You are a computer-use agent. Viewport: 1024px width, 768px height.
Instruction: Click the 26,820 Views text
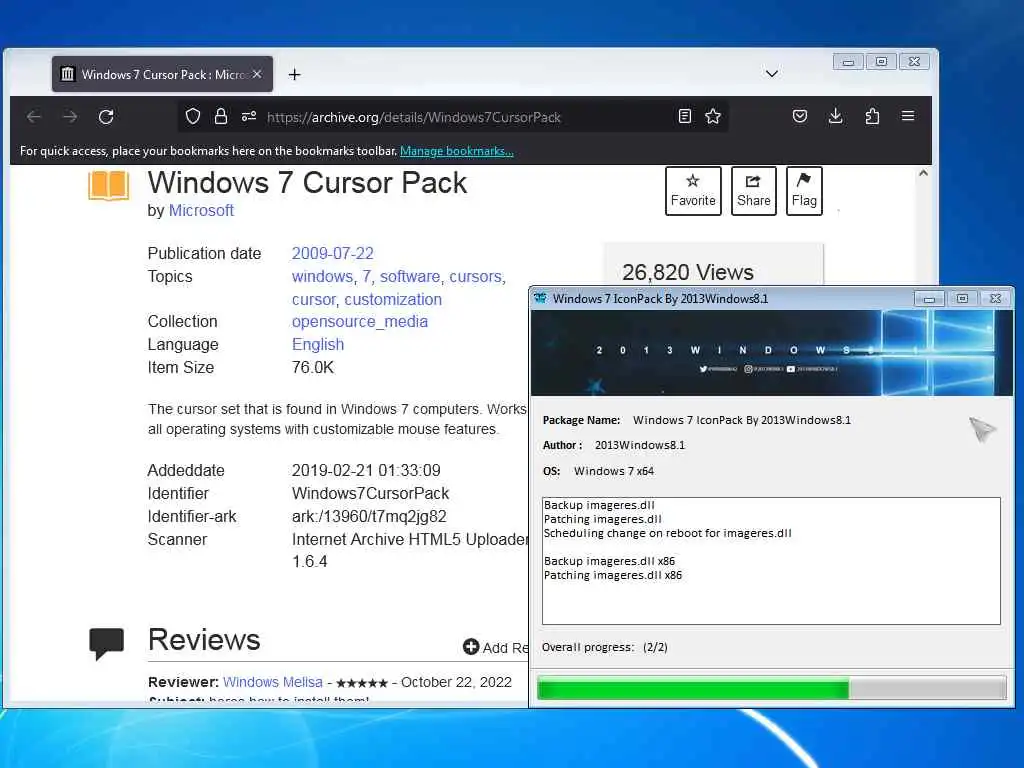point(688,272)
